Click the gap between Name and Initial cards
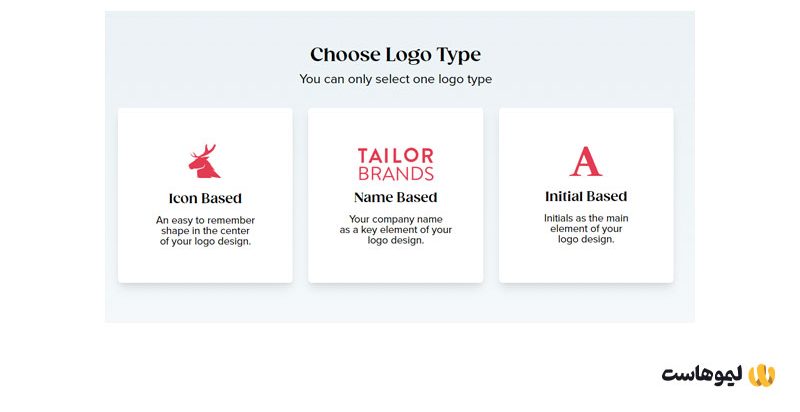800x412 pixels. pyautogui.click(x=491, y=195)
